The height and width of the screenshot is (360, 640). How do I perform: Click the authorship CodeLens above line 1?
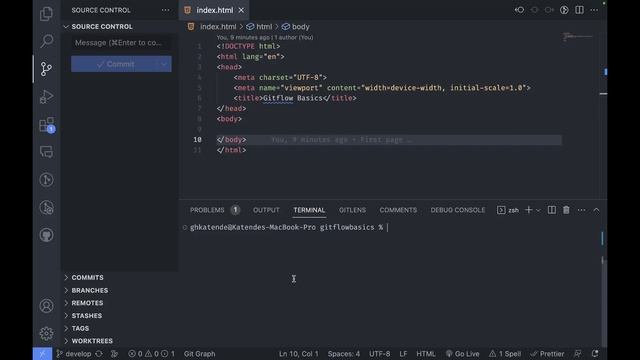265,38
